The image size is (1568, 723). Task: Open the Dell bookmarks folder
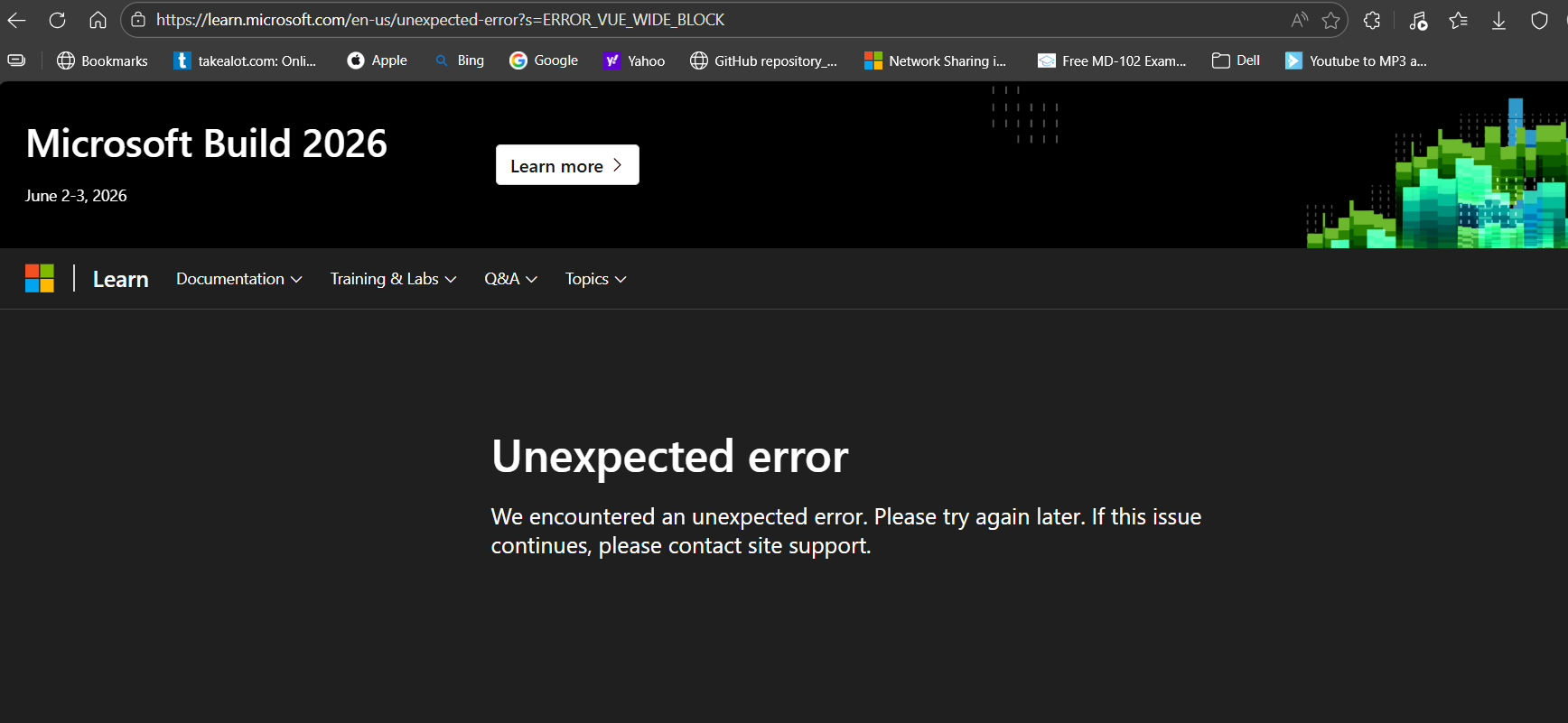coord(1236,60)
